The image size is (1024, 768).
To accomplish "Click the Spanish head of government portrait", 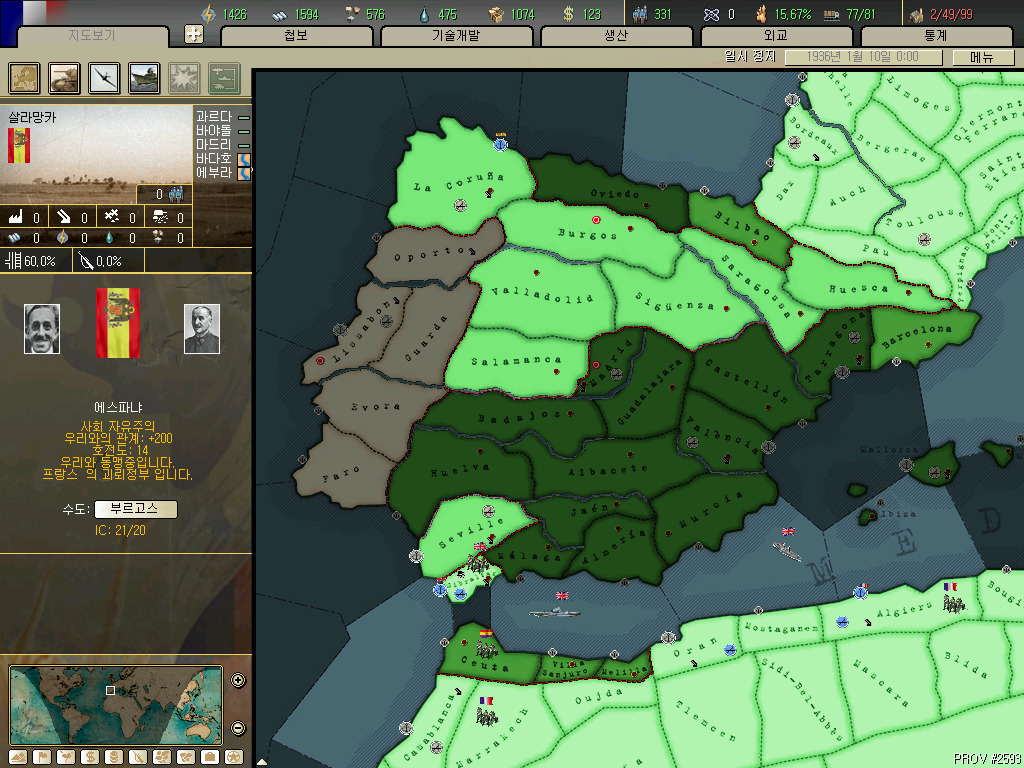I will [x=202, y=328].
